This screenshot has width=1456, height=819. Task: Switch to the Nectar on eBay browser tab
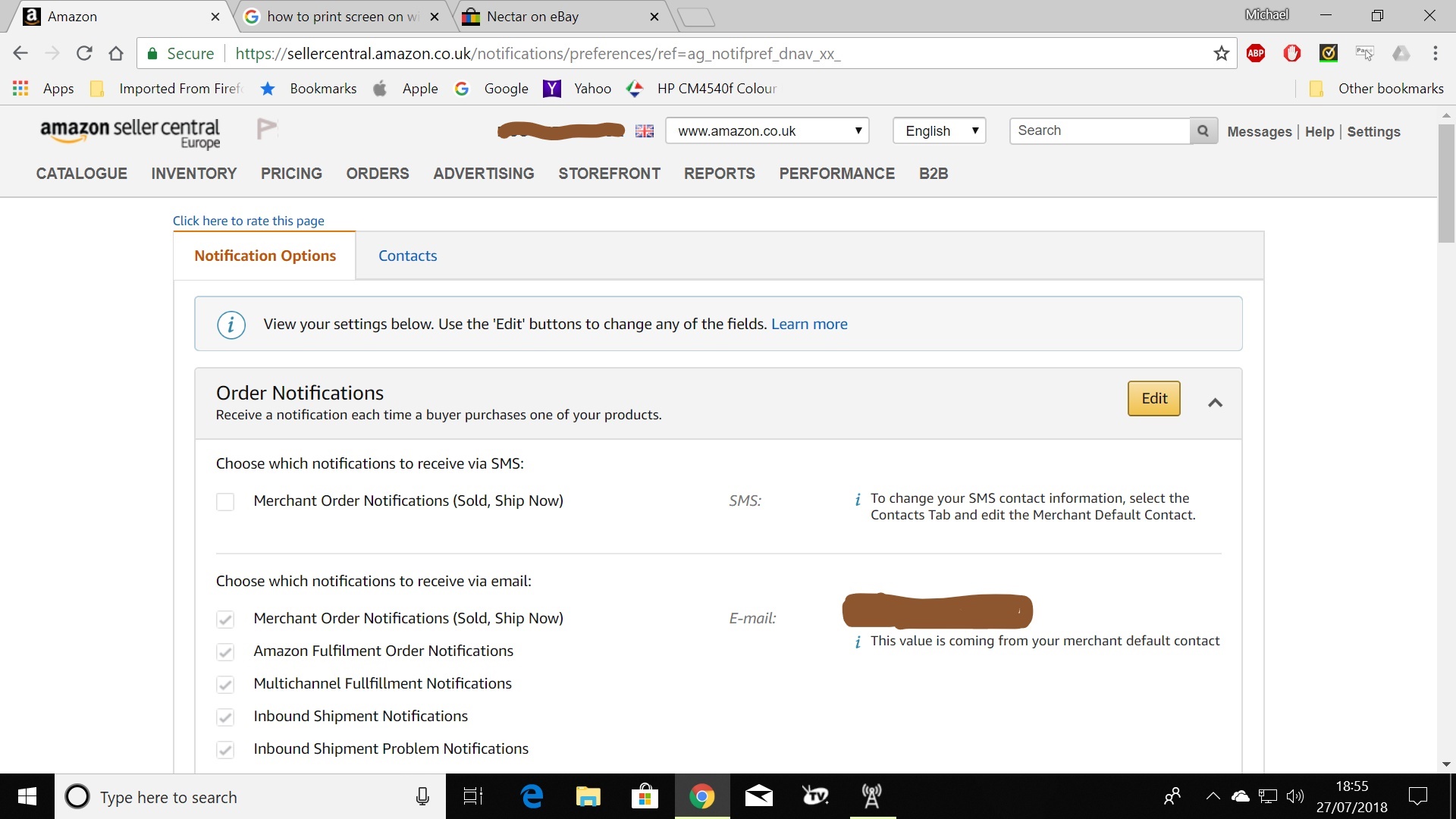tap(562, 17)
